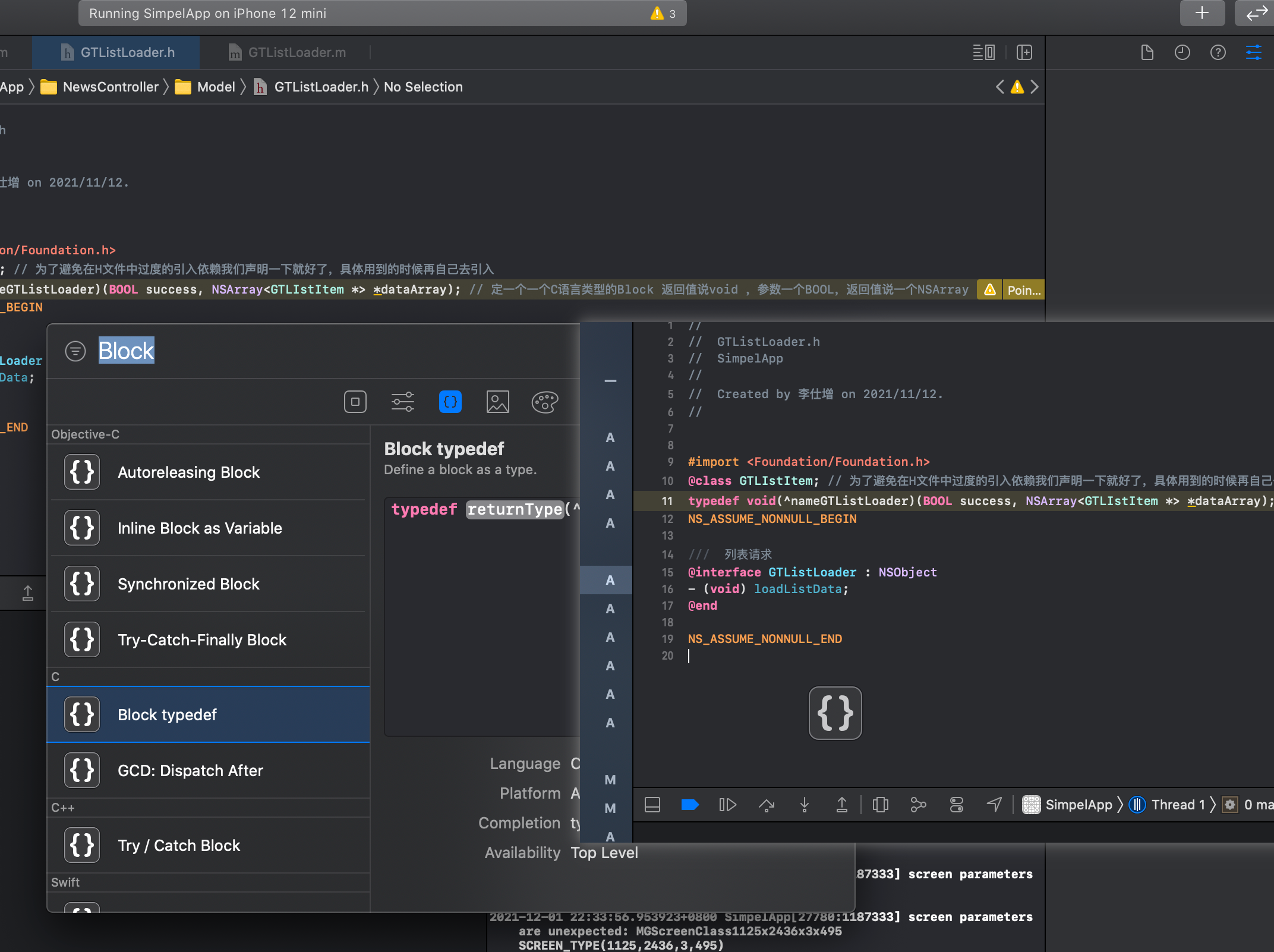Toggle the debug area hide button
1274x952 pixels.
point(652,805)
